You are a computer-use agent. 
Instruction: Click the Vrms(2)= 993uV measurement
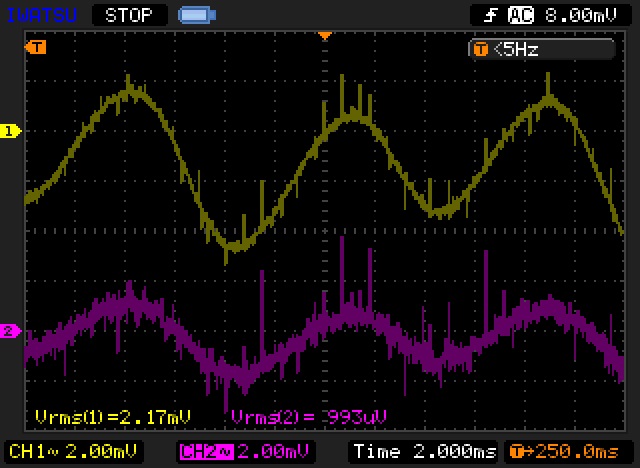(x=309, y=417)
